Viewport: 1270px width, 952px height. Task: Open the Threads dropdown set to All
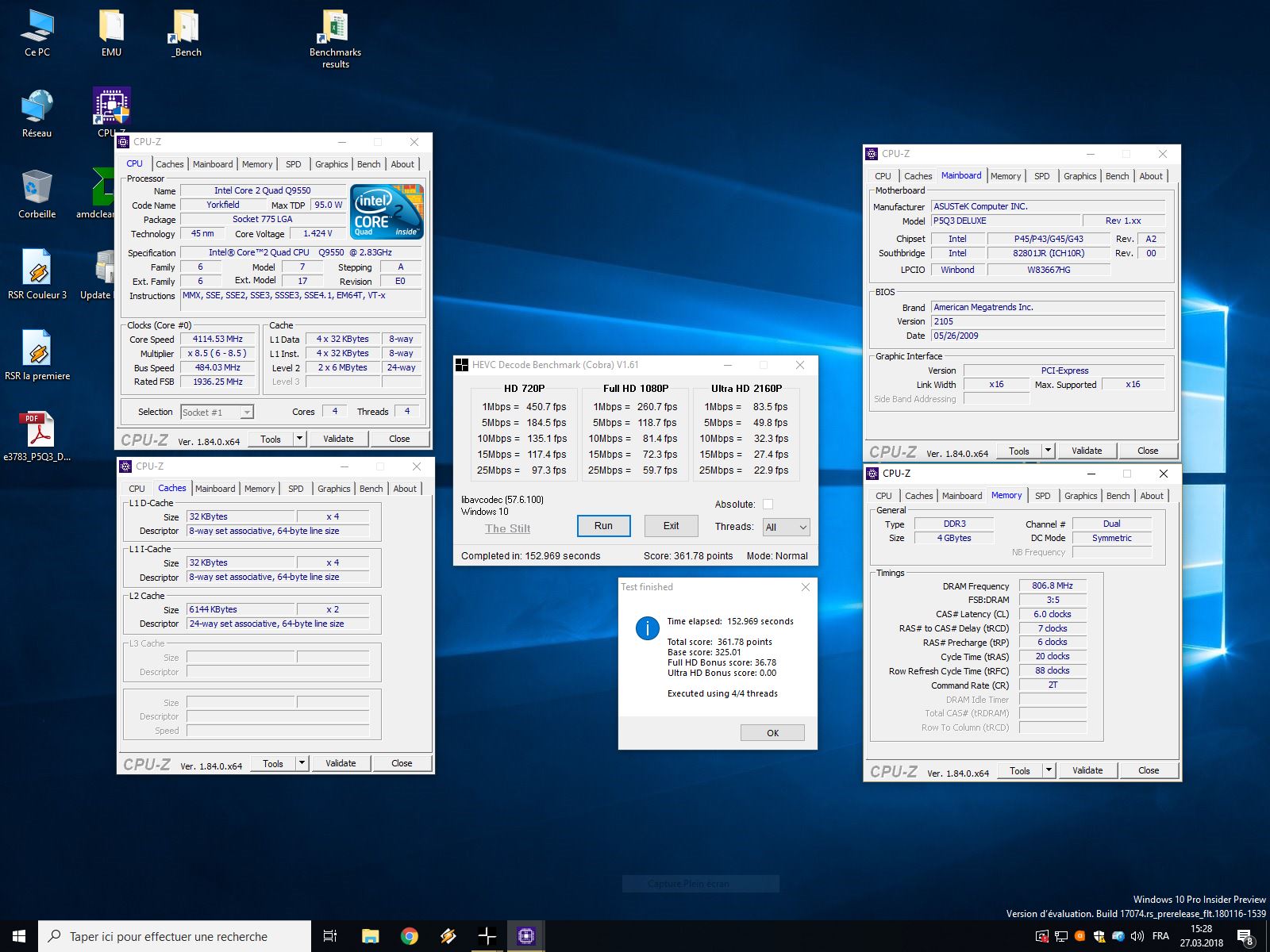[x=786, y=527]
